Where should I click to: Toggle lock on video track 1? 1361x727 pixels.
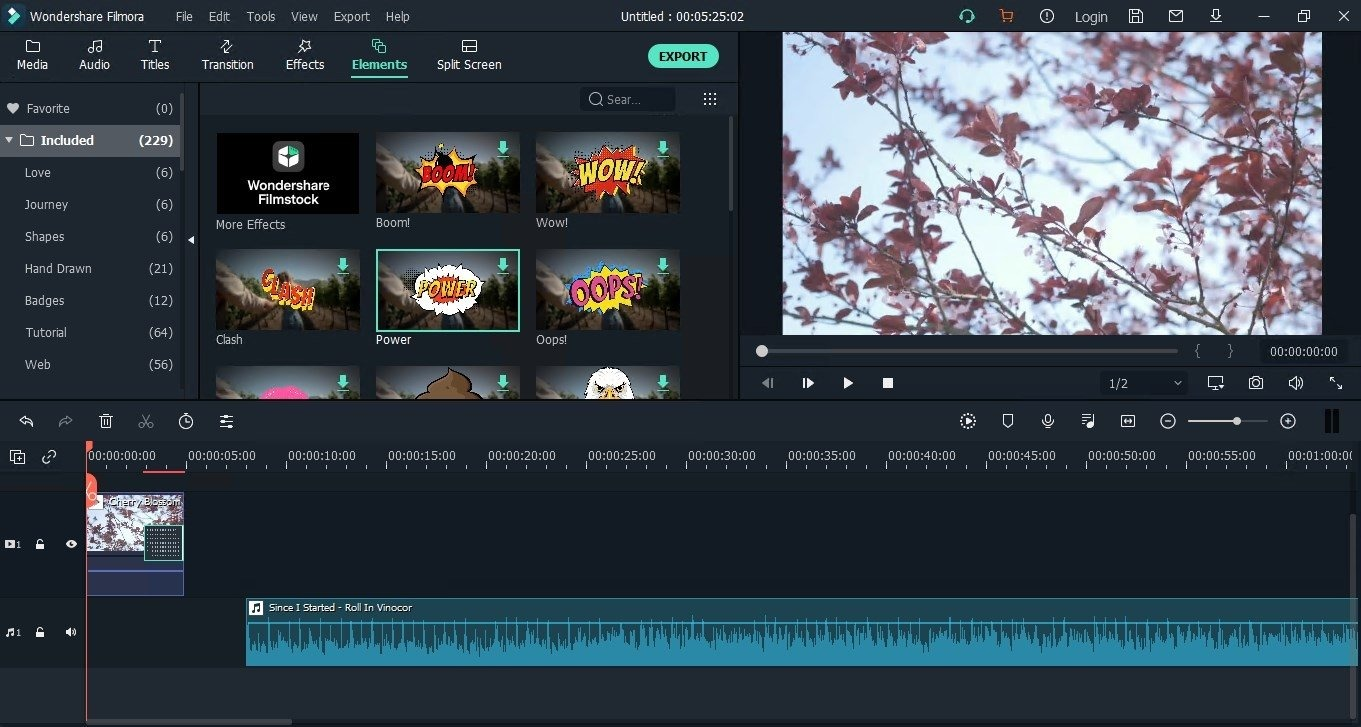tap(40, 544)
